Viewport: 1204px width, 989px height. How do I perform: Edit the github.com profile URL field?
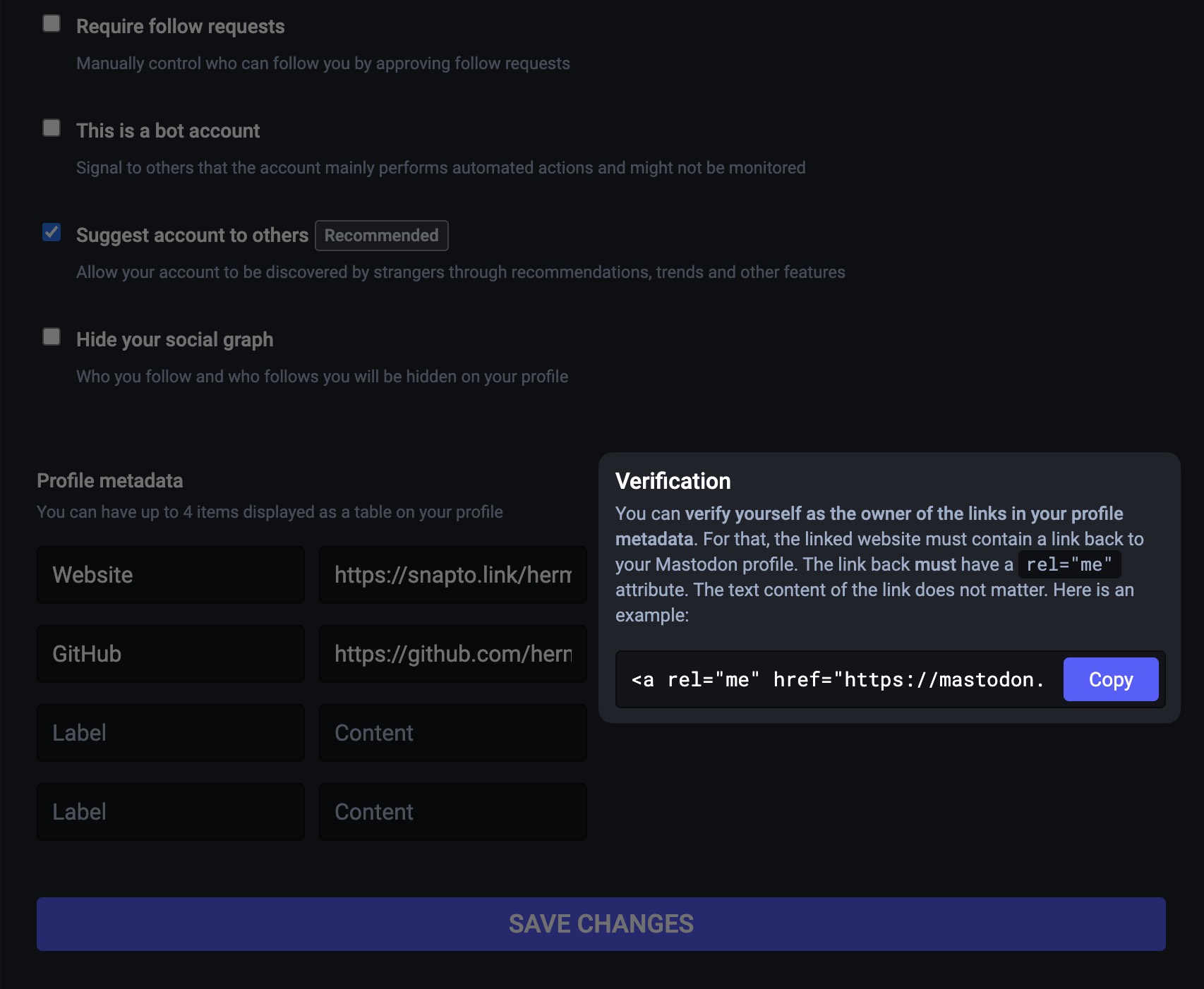pyautogui.click(x=452, y=653)
